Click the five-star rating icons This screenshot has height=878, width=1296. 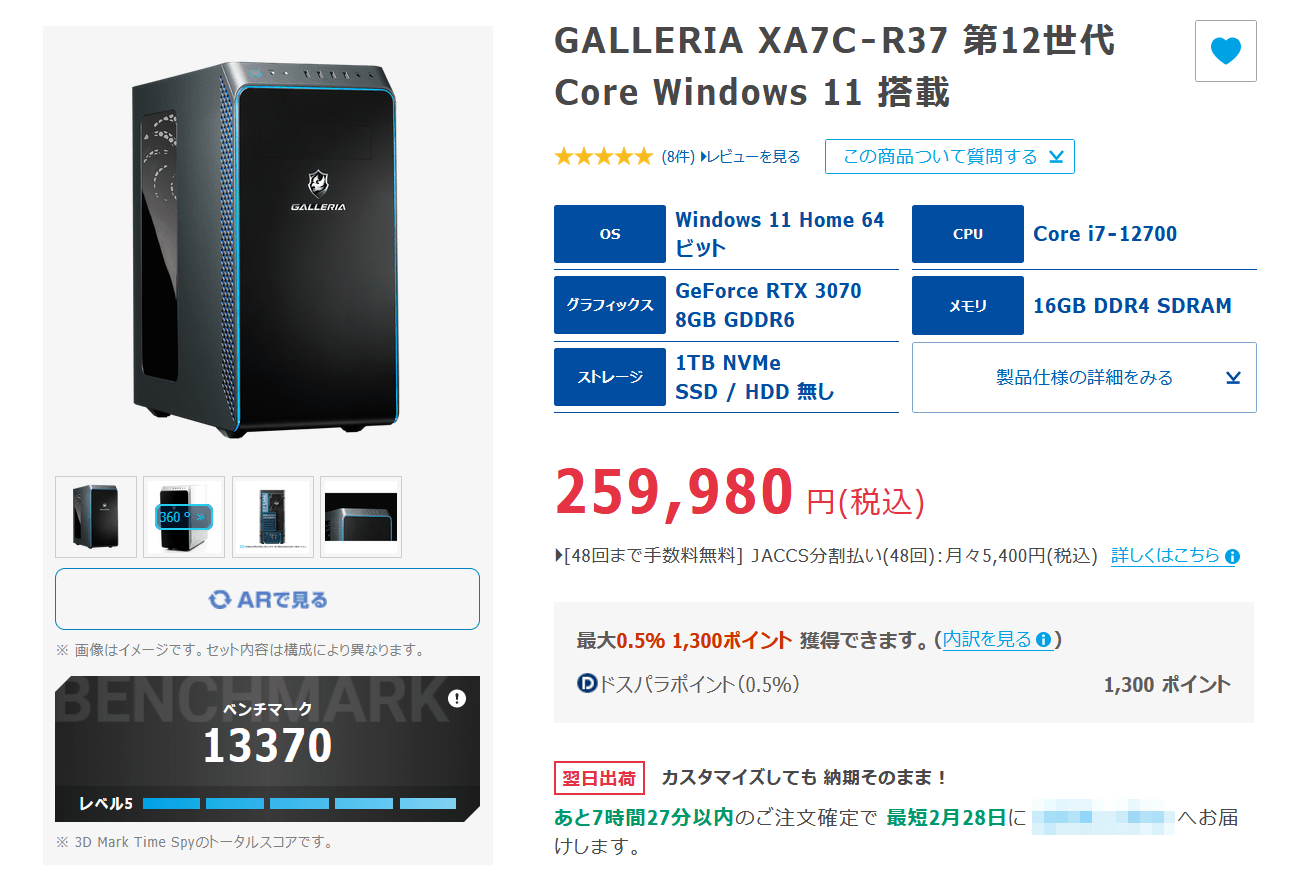[x=603, y=156]
